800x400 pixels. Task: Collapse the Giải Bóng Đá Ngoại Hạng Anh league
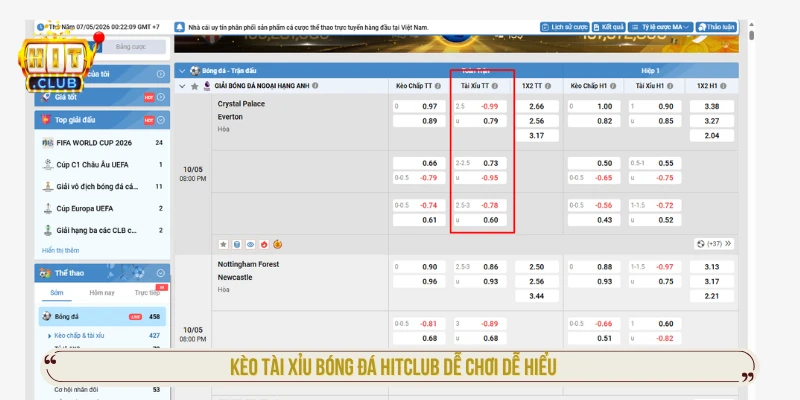182,86
